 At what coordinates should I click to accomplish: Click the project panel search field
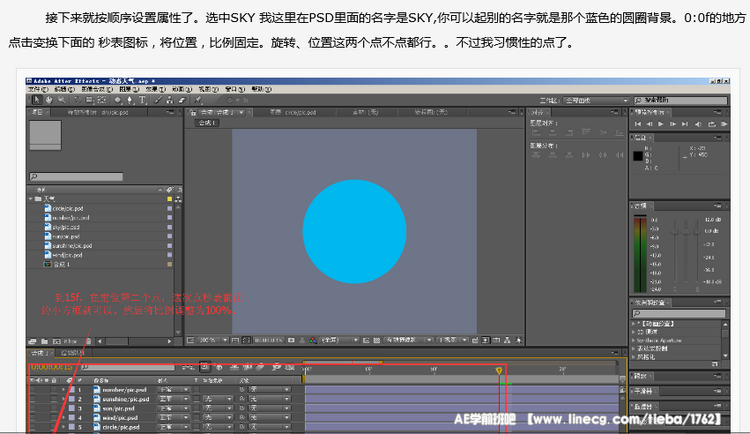pos(76,177)
